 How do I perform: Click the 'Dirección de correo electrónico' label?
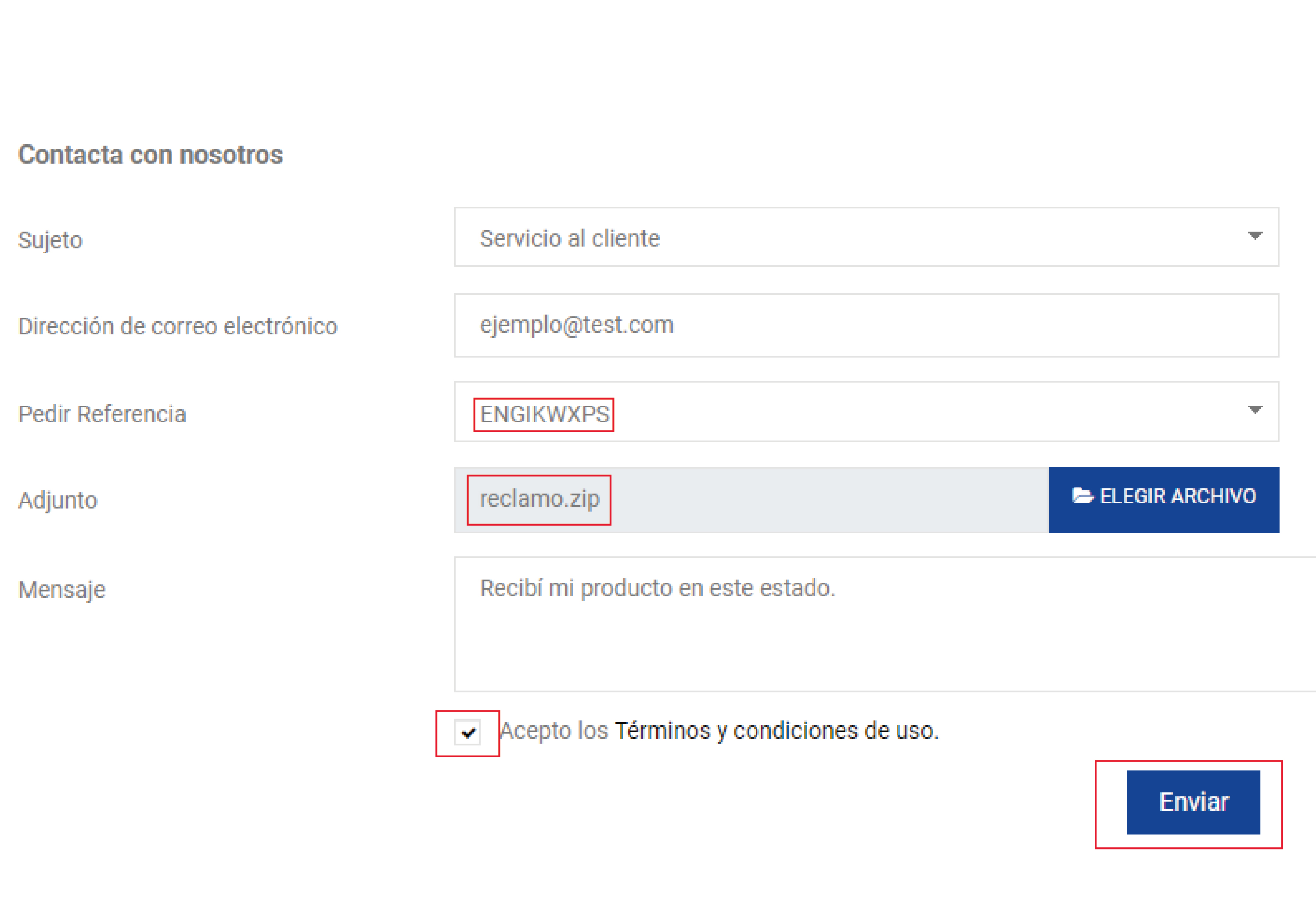(178, 327)
